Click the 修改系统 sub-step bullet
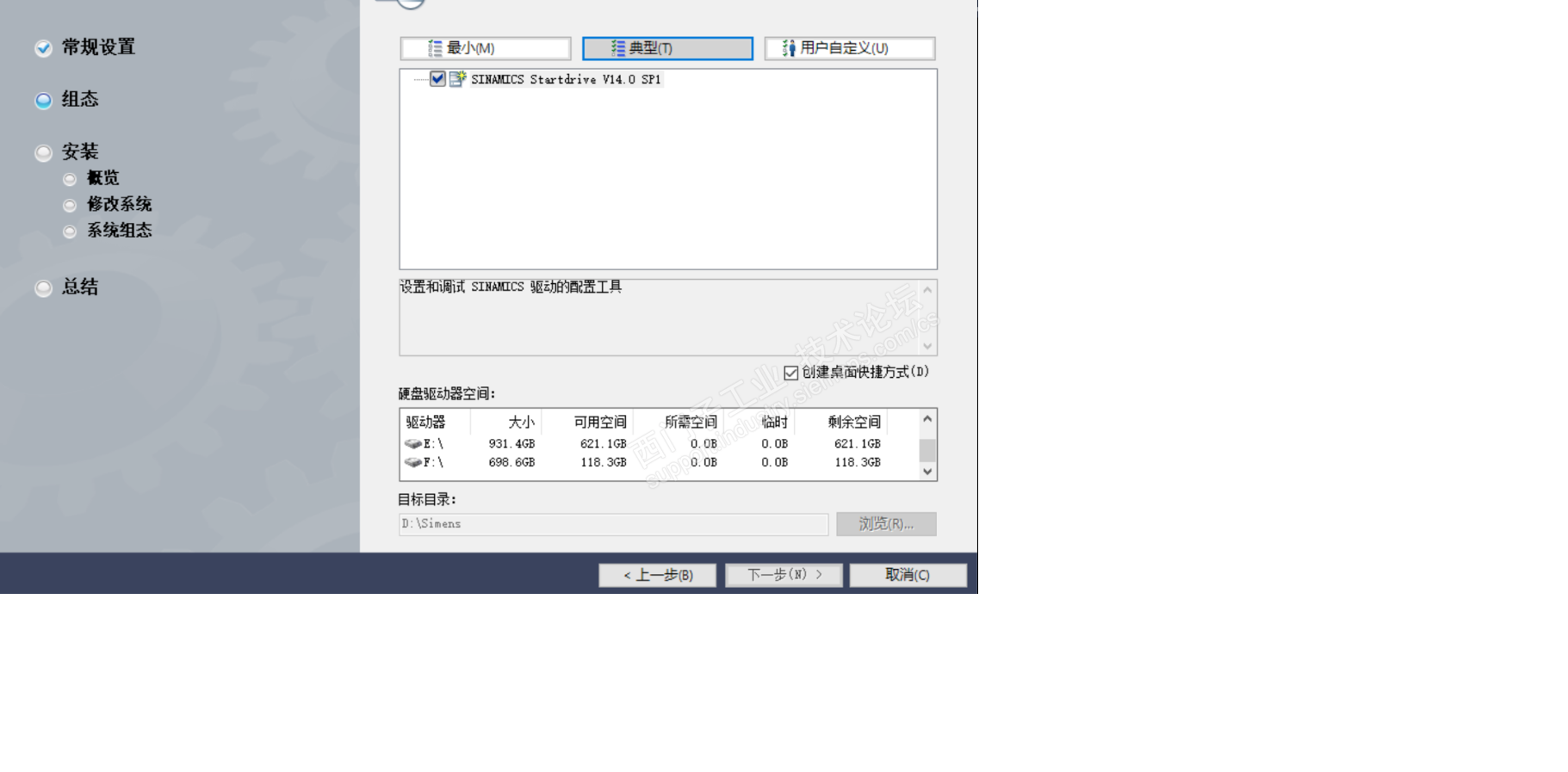The width and height of the screenshot is (1568, 772). point(70,205)
